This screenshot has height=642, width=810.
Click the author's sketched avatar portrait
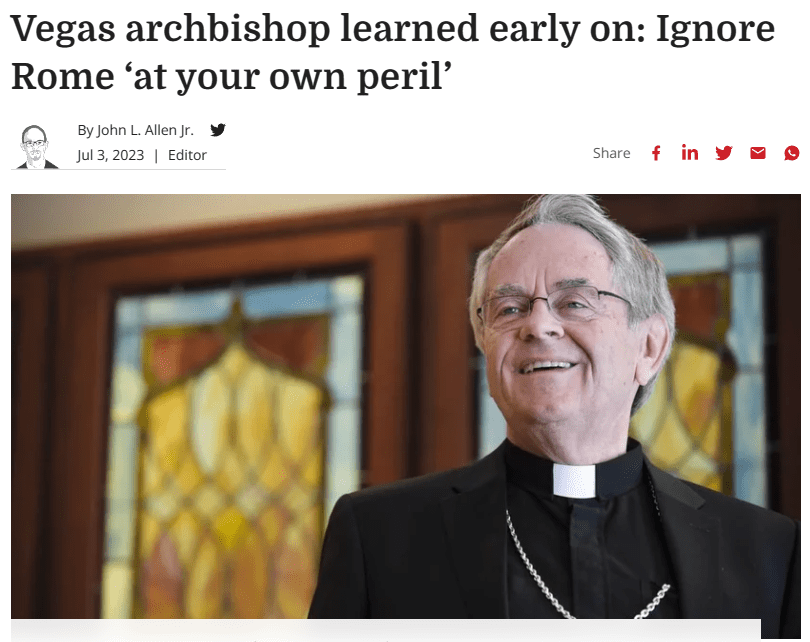35,147
